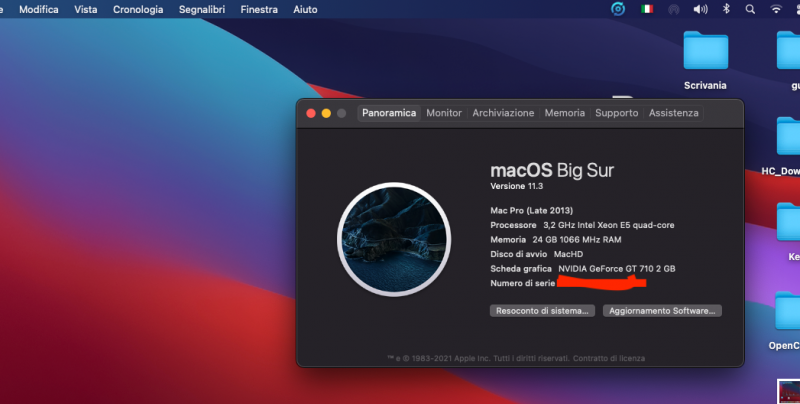This screenshot has width=800, height=404.
Task: Open the Segnalibri menu
Action: [x=202, y=9]
